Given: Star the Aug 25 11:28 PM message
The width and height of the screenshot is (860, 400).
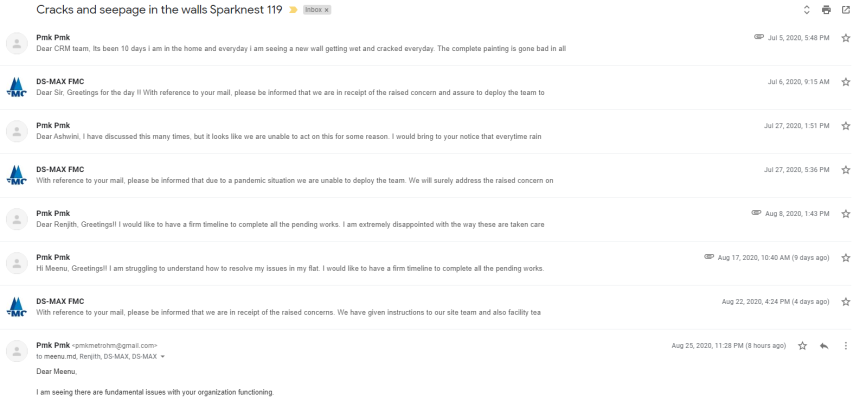Looking at the screenshot, I should pos(802,345).
